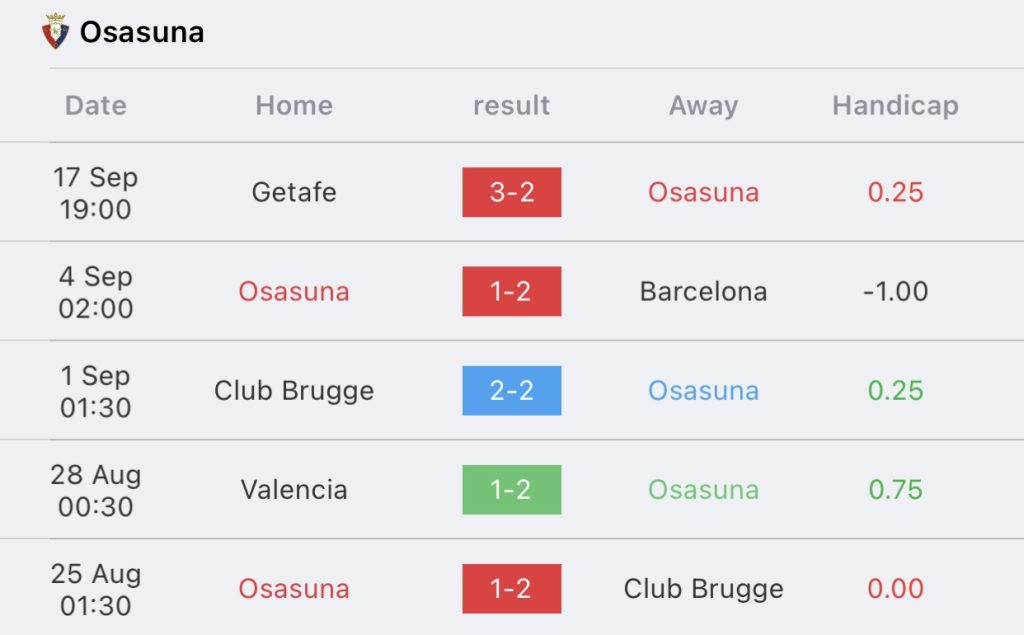Open the blue 2-2 draw result badge
The image size is (1024, 635).
(x=512, y=391)
